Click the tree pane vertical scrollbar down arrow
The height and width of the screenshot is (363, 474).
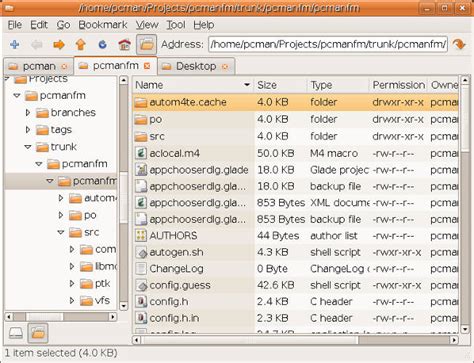[124, 306]
